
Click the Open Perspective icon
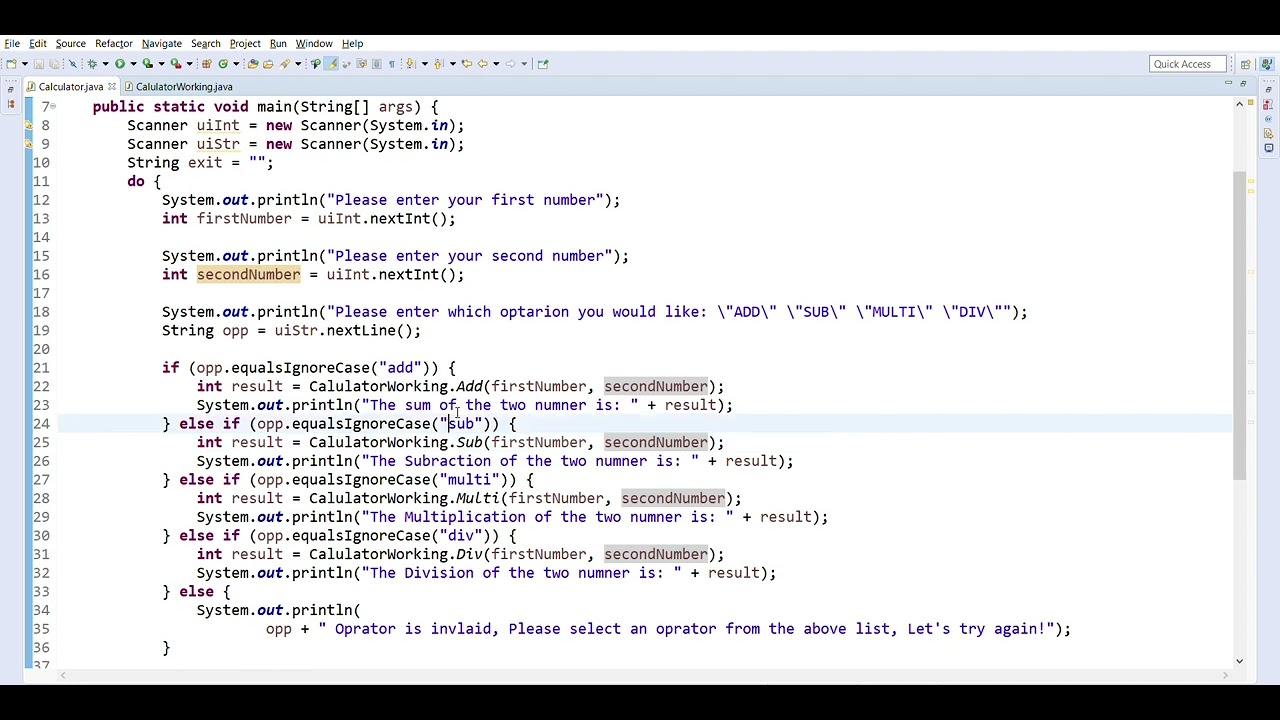coord(1245,64)
